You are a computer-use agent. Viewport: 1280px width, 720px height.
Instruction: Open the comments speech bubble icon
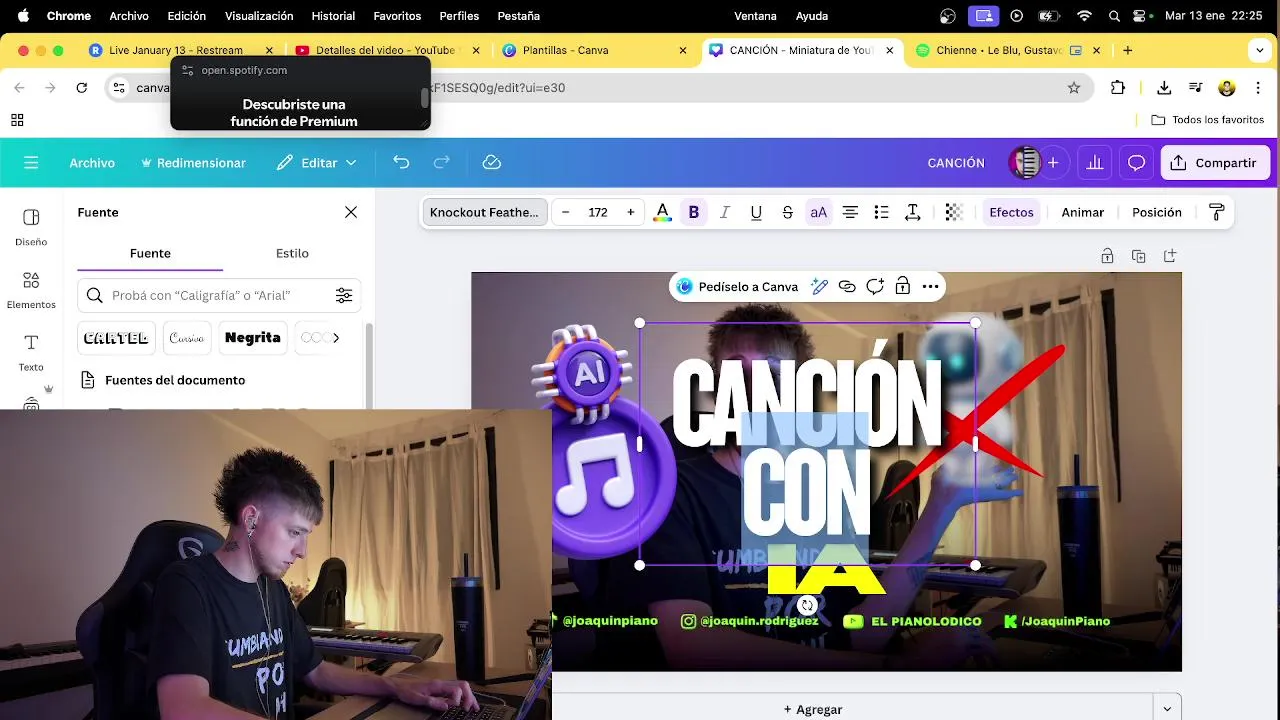tap(1136, 162)
